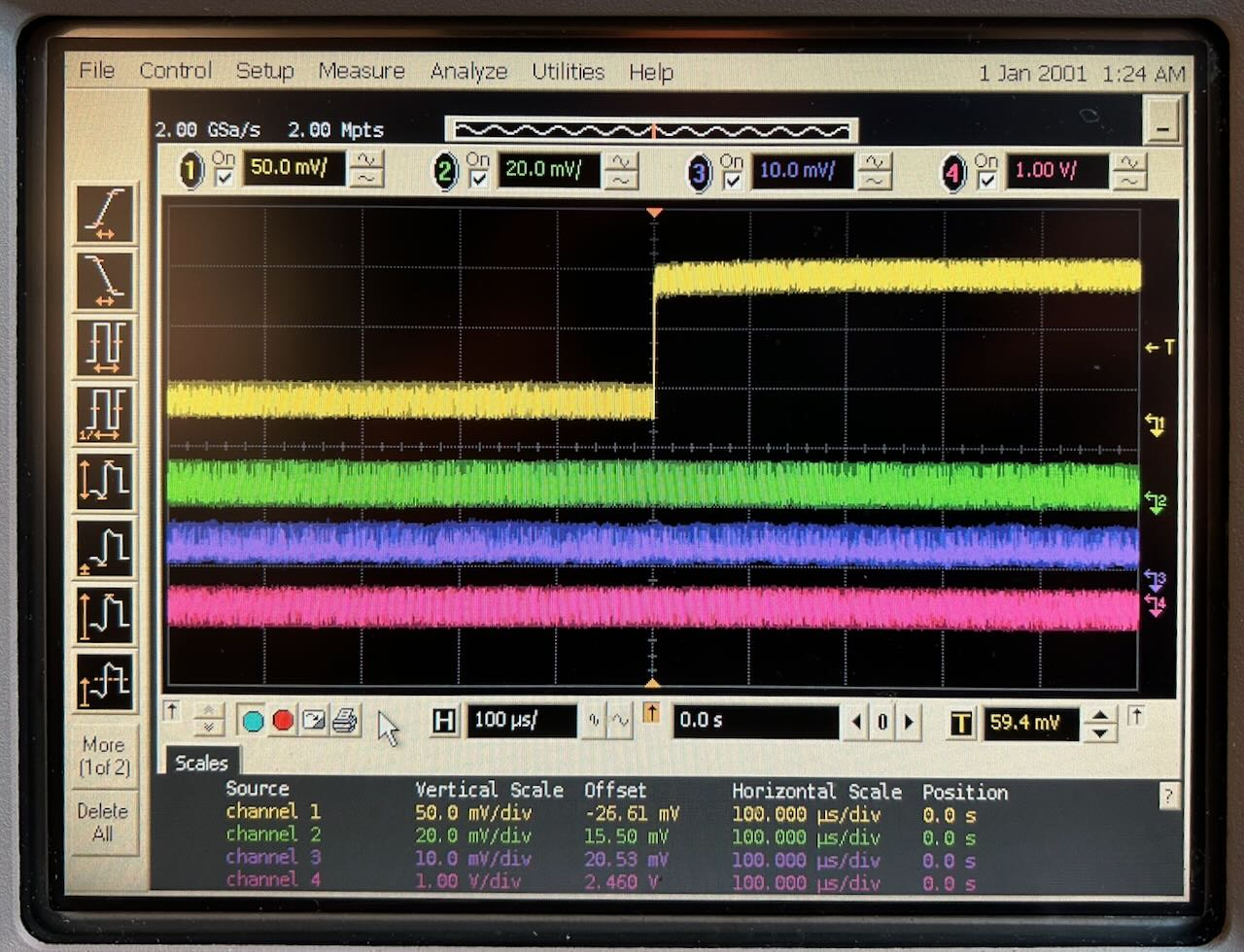Select the falling edge trigger icon

coord(105,281)
